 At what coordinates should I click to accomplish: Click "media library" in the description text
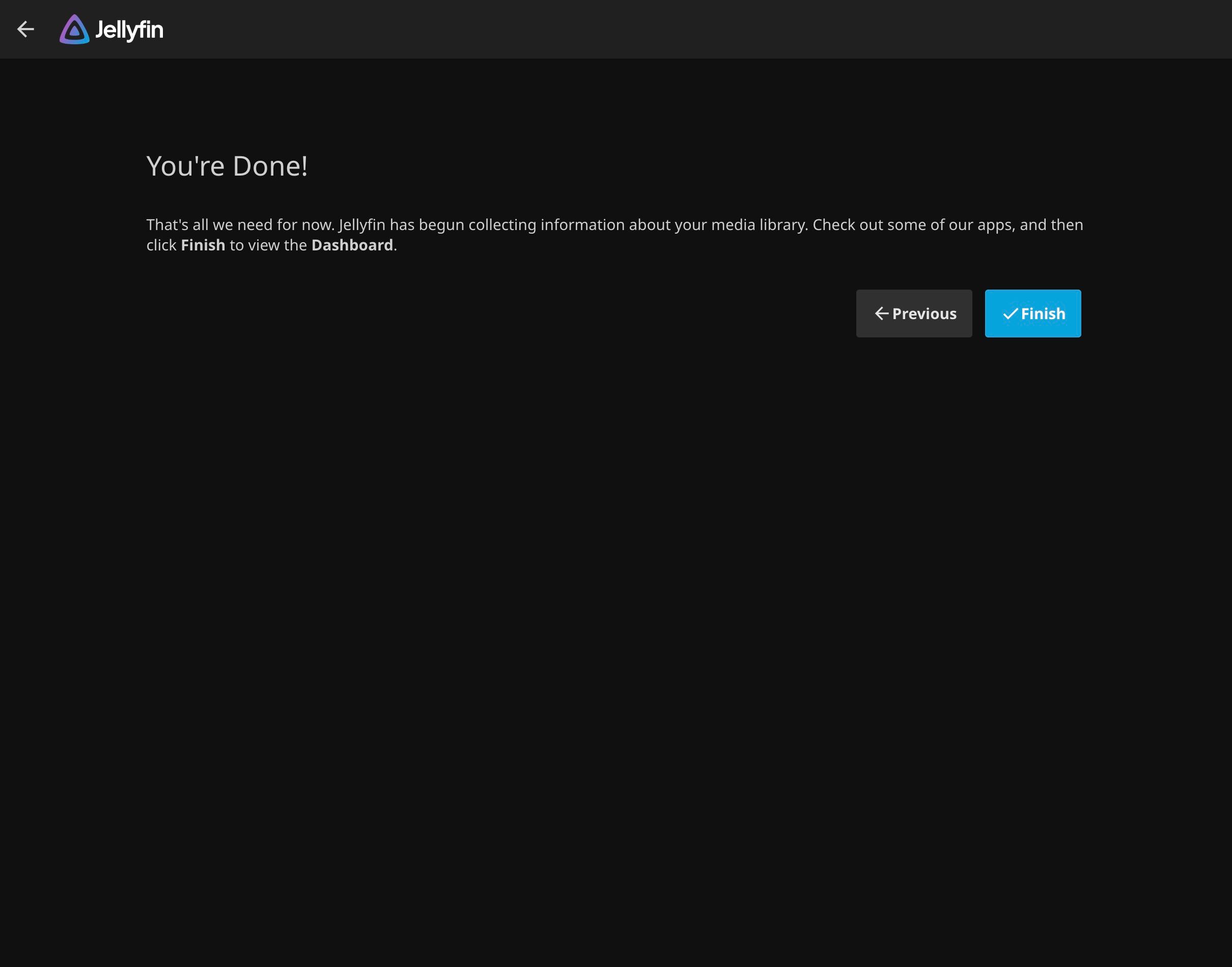click(x=759, y=225)
